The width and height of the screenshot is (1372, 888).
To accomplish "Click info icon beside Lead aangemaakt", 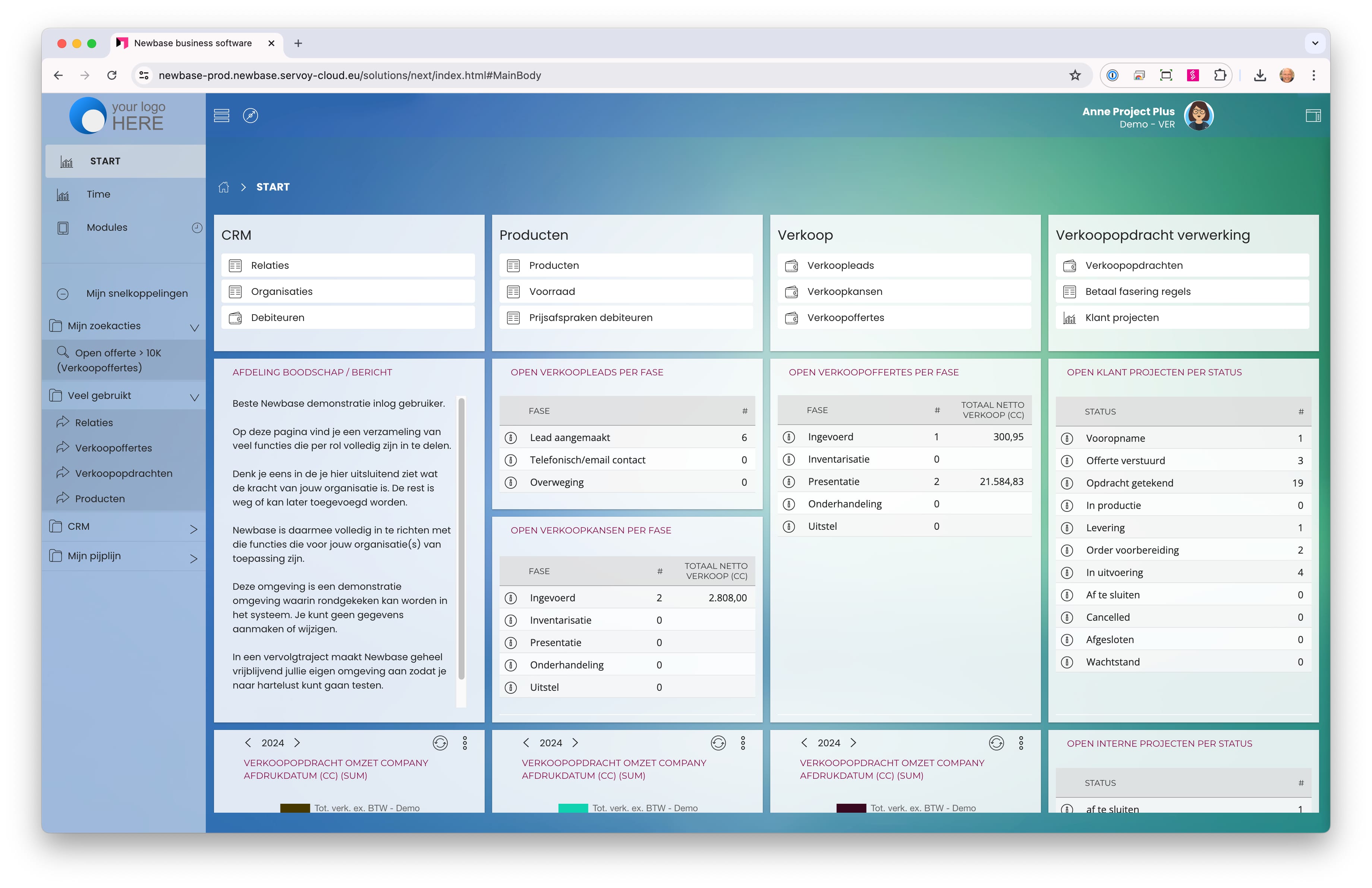I will [511, 437].
